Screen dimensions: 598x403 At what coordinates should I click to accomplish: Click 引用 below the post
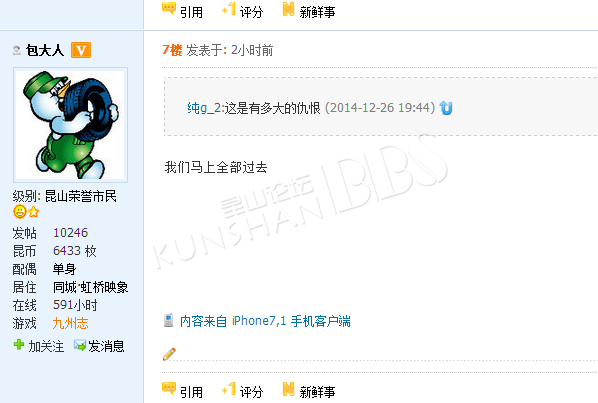(191, 392)
